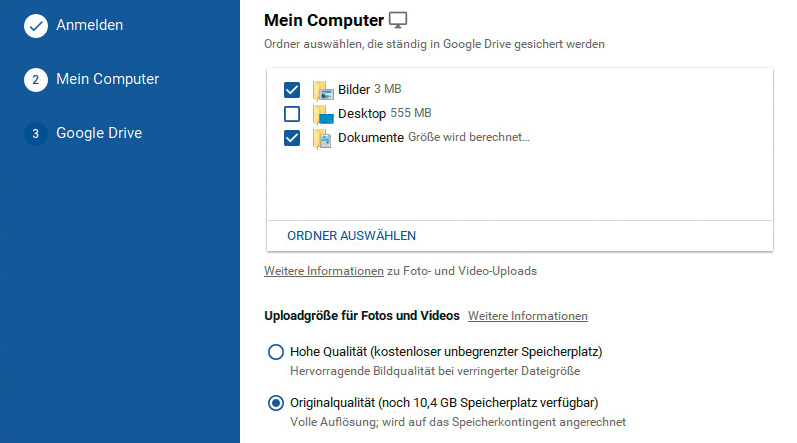Enable the Desktop folder checkbox

pyautogui.click(x=292, y=114)
